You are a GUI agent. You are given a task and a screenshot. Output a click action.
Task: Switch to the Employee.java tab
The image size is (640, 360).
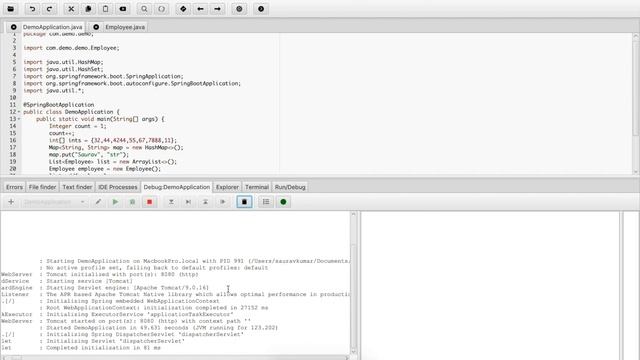125,27
